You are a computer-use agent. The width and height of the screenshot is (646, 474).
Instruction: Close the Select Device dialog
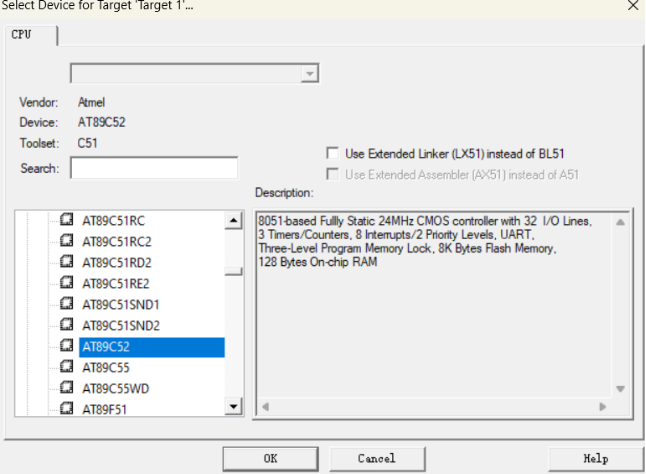pyautogui.click(x=631, y=6)
